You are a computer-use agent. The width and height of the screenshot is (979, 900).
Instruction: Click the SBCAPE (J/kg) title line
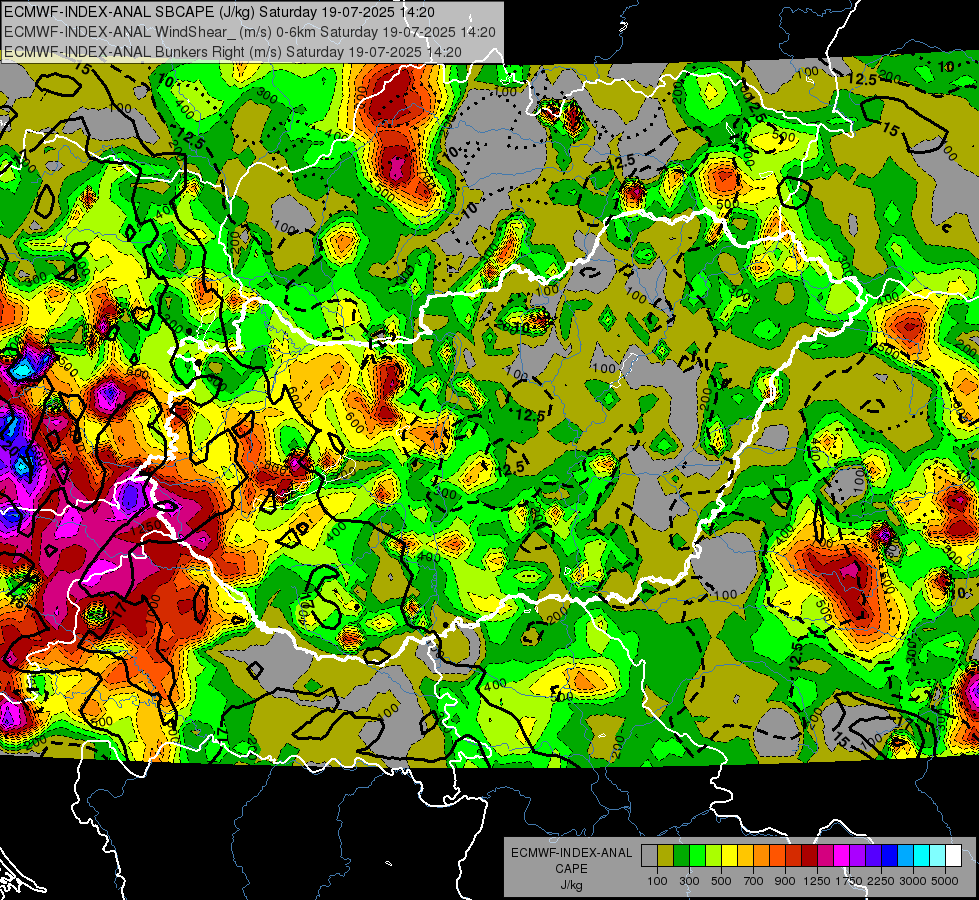(219, 12)
